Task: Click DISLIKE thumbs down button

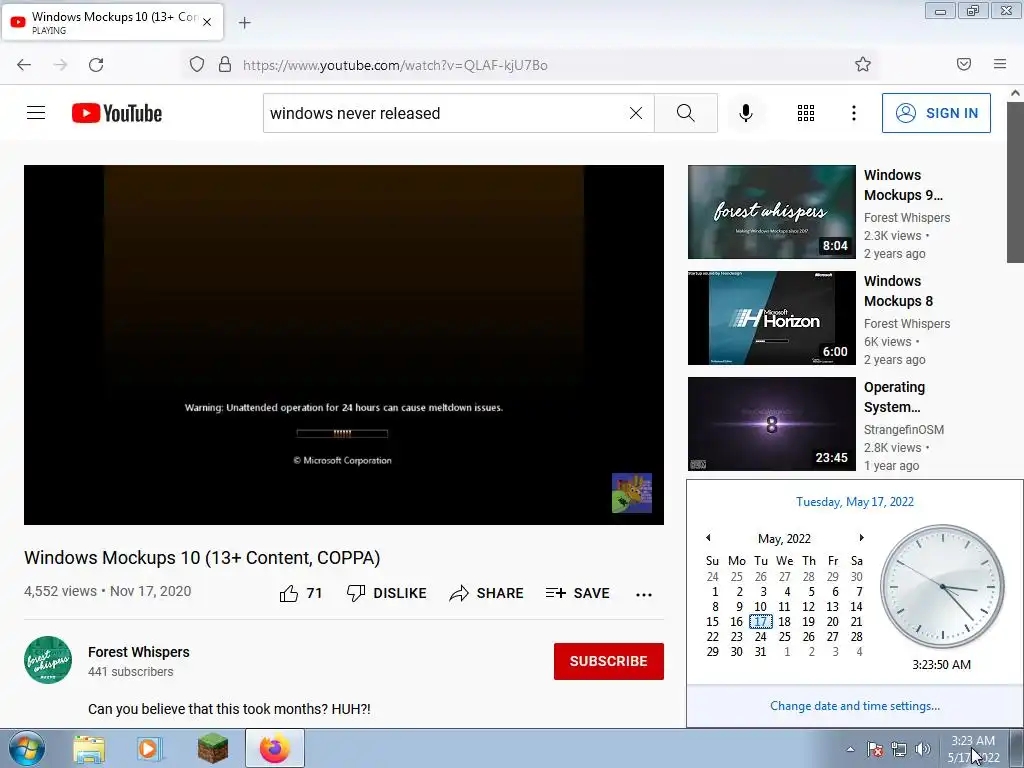Action: pos(387,593)
